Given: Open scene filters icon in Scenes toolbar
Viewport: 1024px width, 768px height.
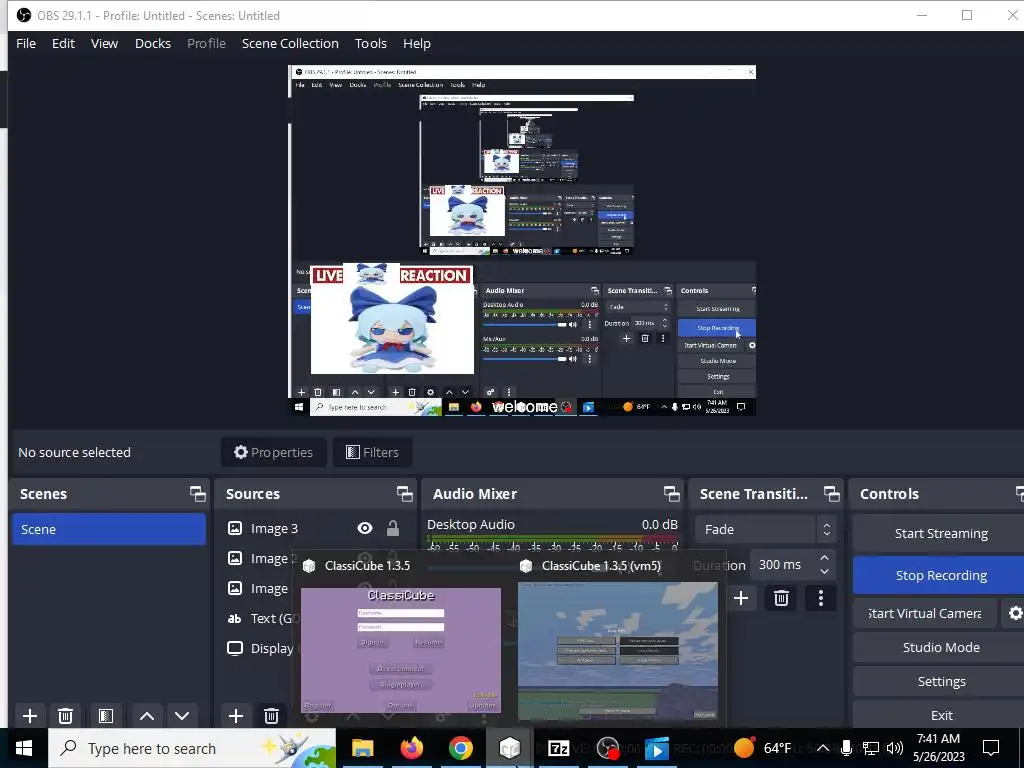Looking at the screenshot, I should (106, 716).
